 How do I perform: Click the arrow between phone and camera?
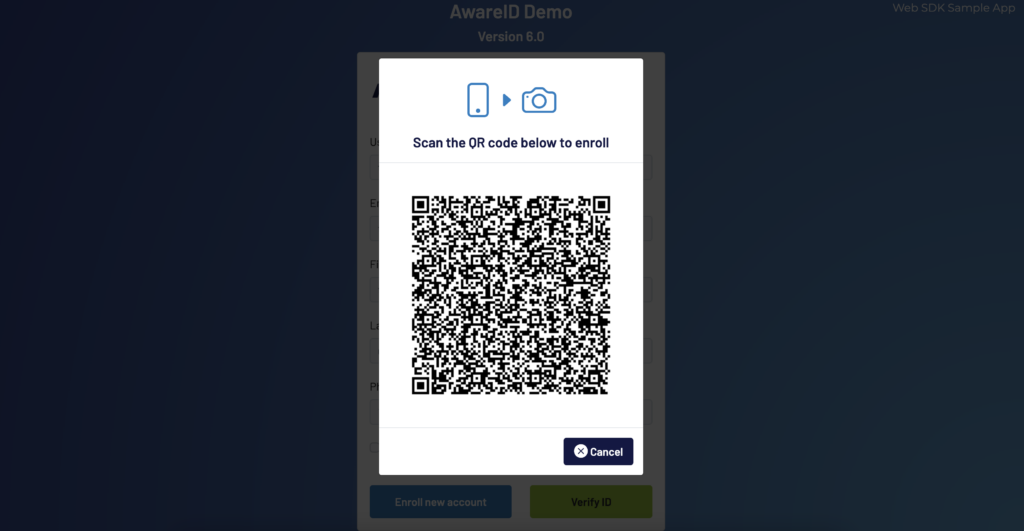pos(506,100)
